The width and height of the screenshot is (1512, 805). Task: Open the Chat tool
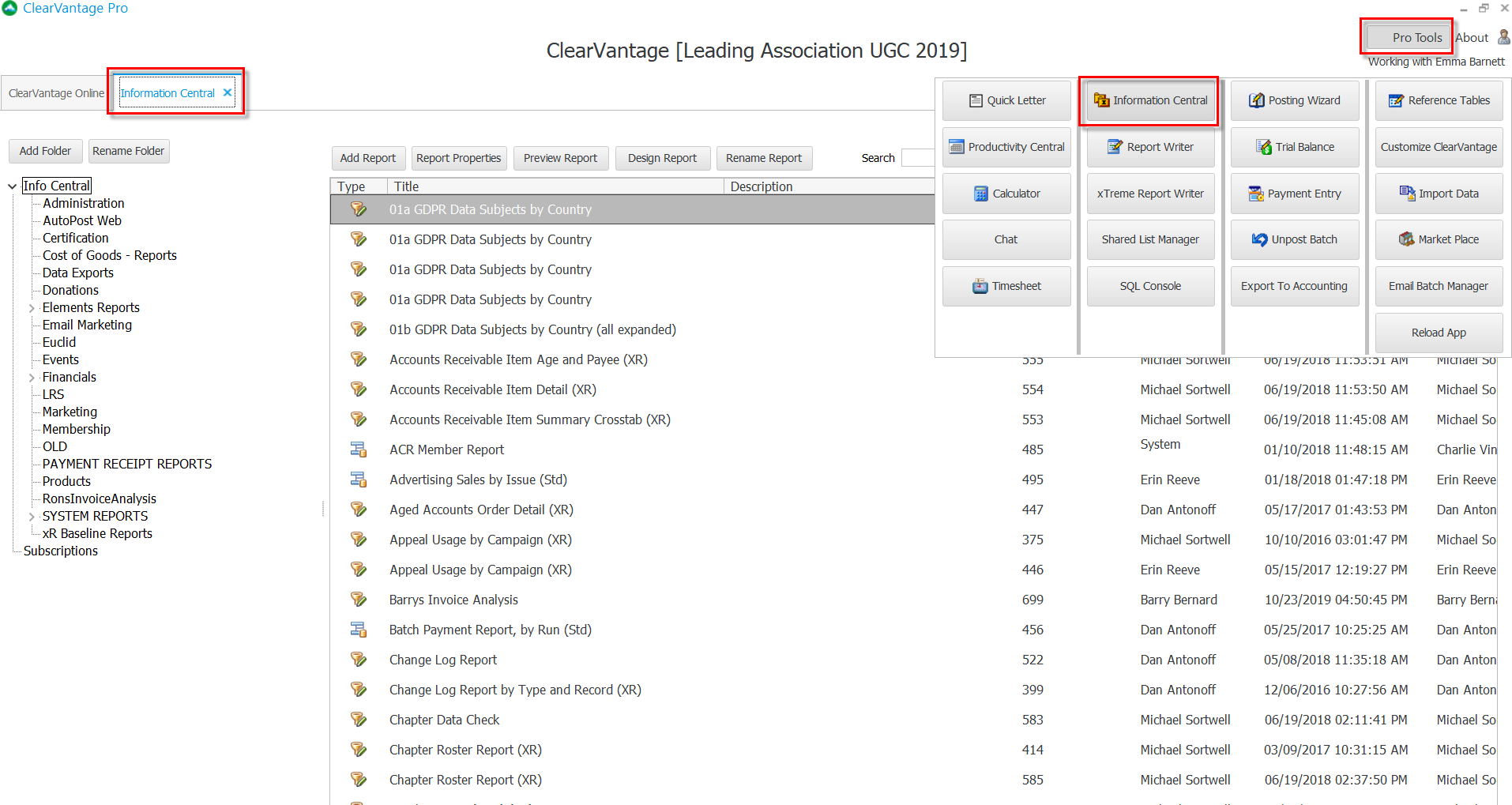[1006, 239]
